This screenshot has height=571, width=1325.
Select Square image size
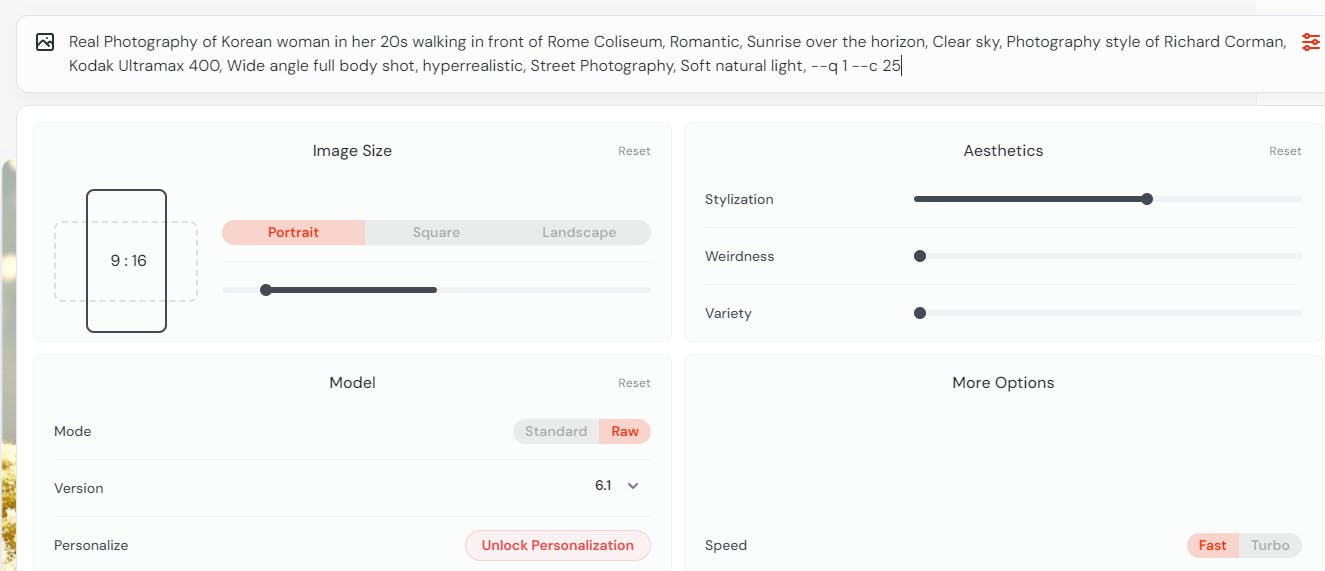pos(436,233)
